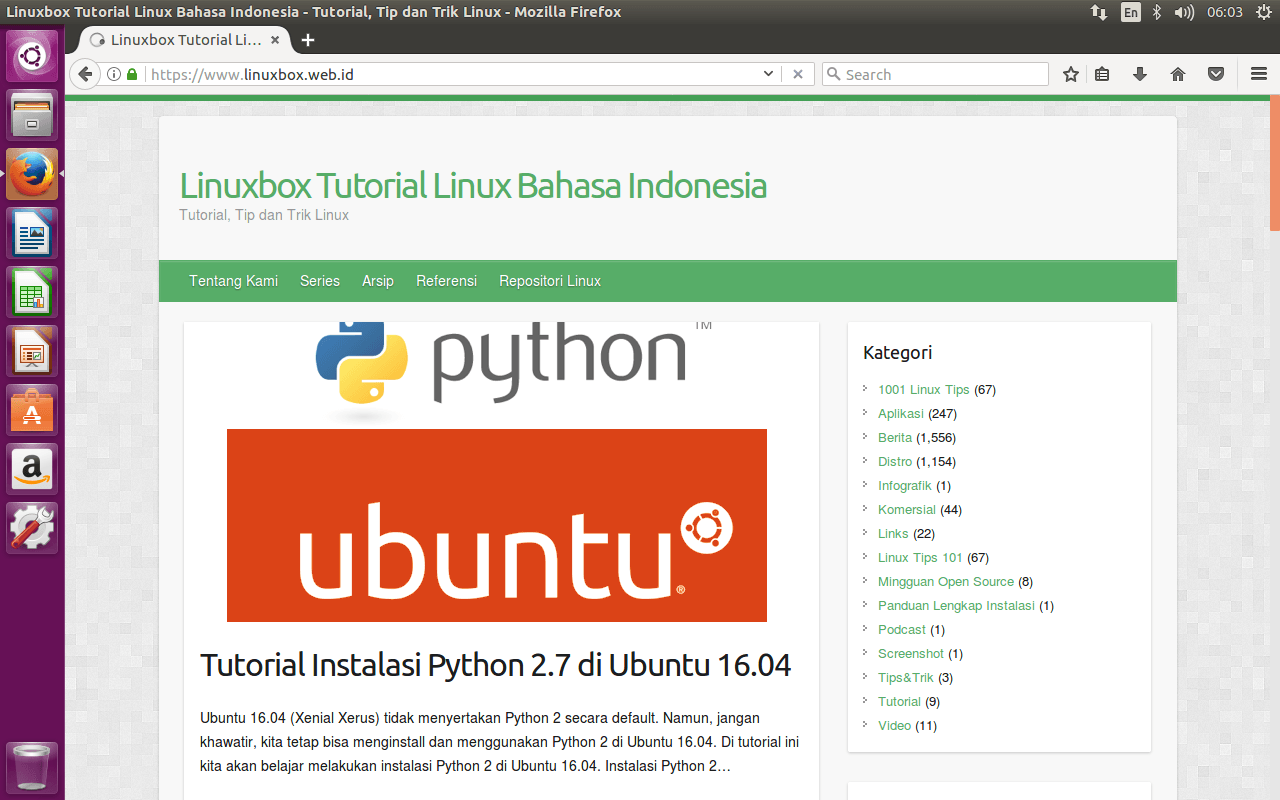Viewport: 1280px width, 800px height.
Task: Open network indicator in top panel
Action: pyautogui.click(x=1099, y=12)
